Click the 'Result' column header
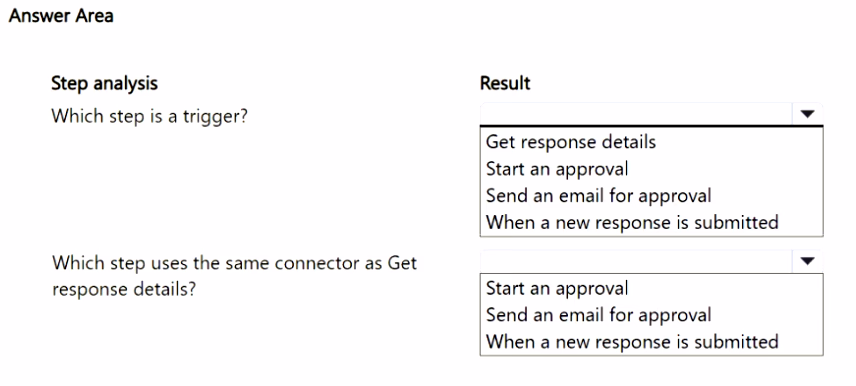 pos(505,83)
